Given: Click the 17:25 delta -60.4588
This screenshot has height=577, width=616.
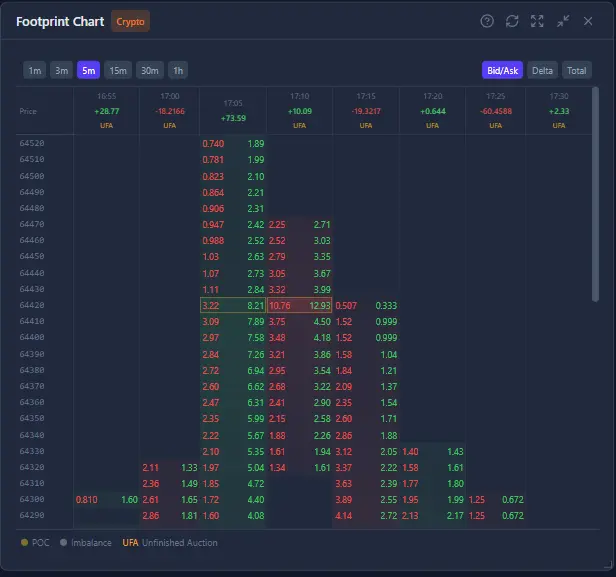Looking at the screenshot, I should 496,111.
